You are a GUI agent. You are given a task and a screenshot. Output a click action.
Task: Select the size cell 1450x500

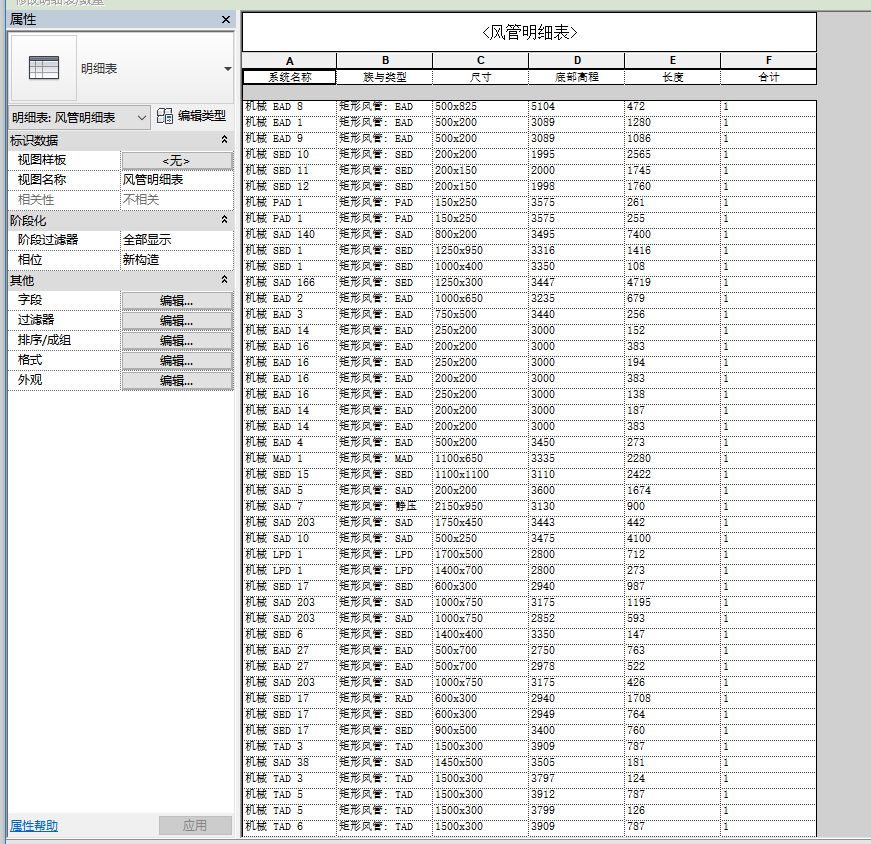[480, 762]
